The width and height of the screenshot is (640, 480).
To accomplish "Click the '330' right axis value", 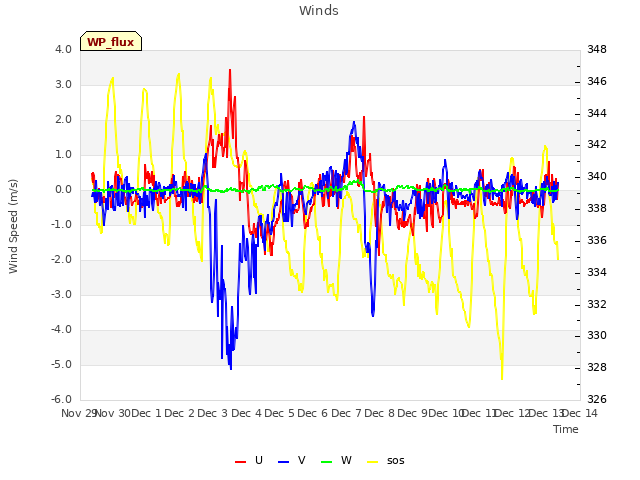I will 597,336.
